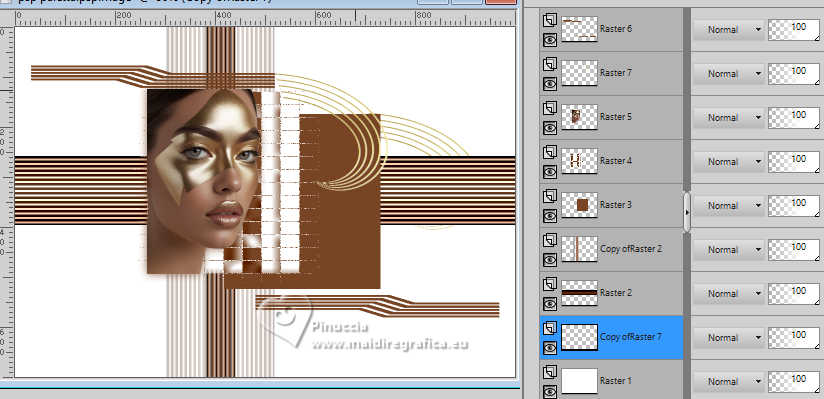Click layer type icon for Raster 2
This screenshot has width=824, height=399.
tap(550, 284)
